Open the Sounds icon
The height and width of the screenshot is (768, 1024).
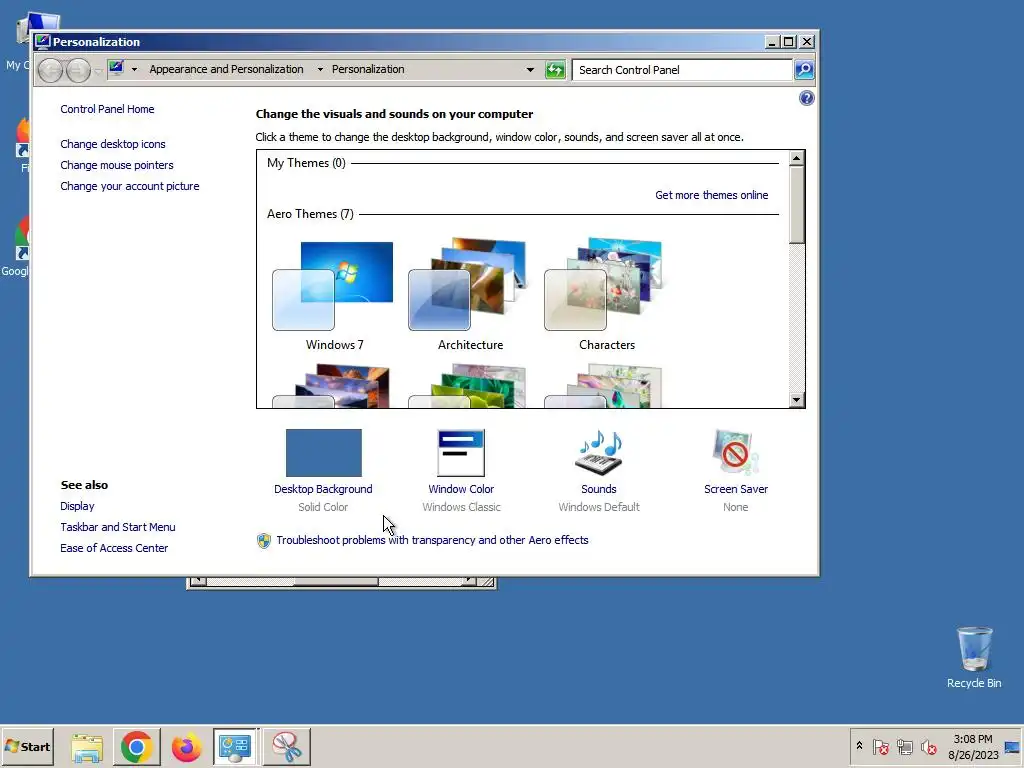coord(599,453)
